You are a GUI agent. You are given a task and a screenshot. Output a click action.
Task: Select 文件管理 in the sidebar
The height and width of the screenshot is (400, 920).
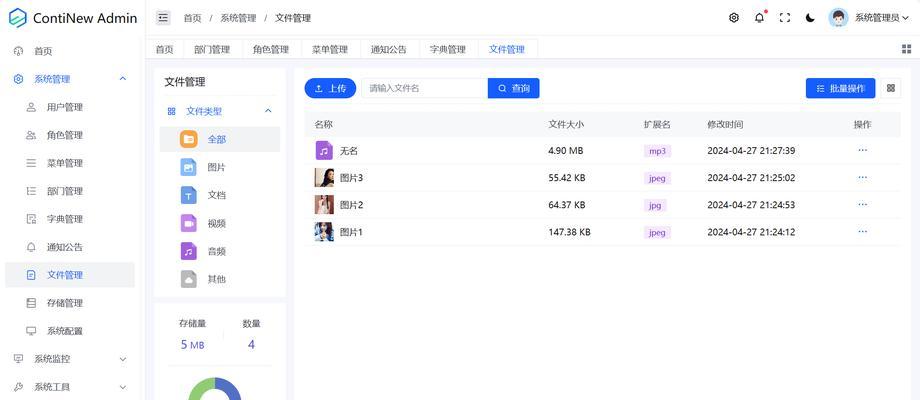coord(70,275)
